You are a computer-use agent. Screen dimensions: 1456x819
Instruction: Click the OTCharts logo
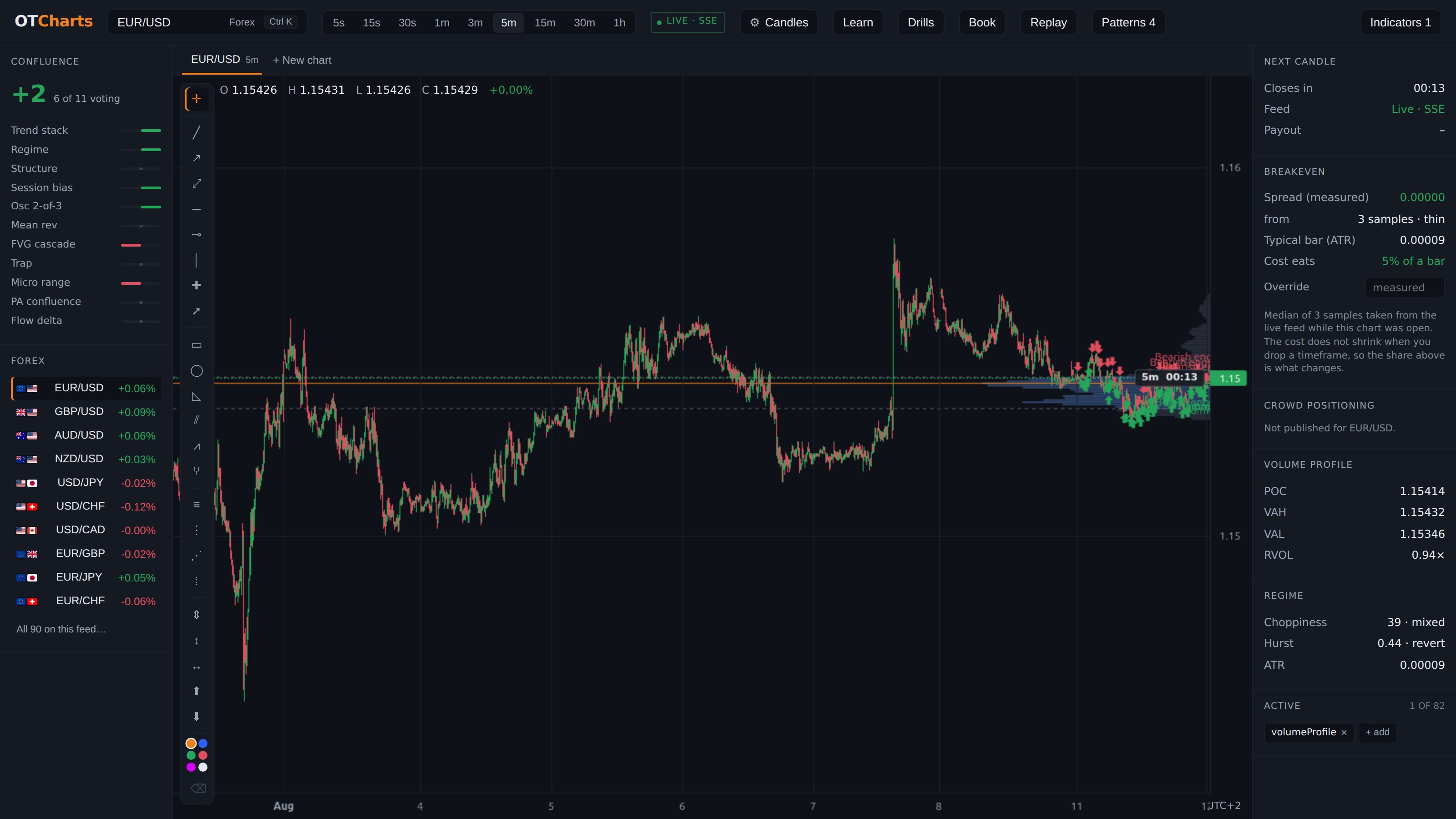54,21
